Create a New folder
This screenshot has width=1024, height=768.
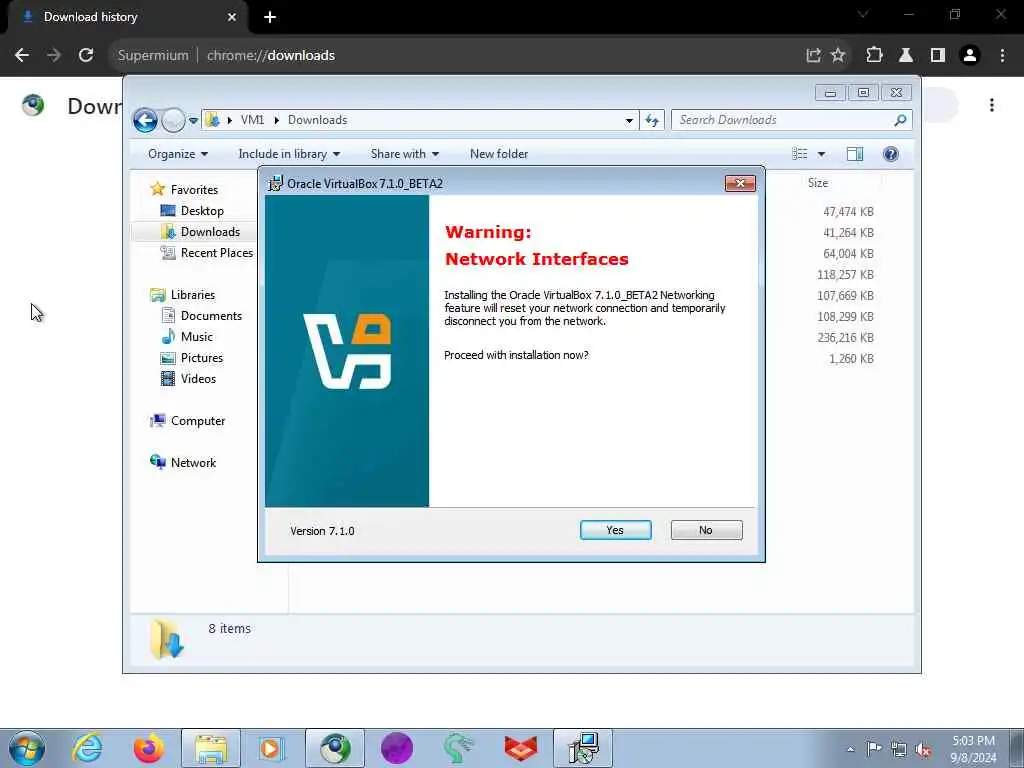pyautogui.click(x=499, y=154)
